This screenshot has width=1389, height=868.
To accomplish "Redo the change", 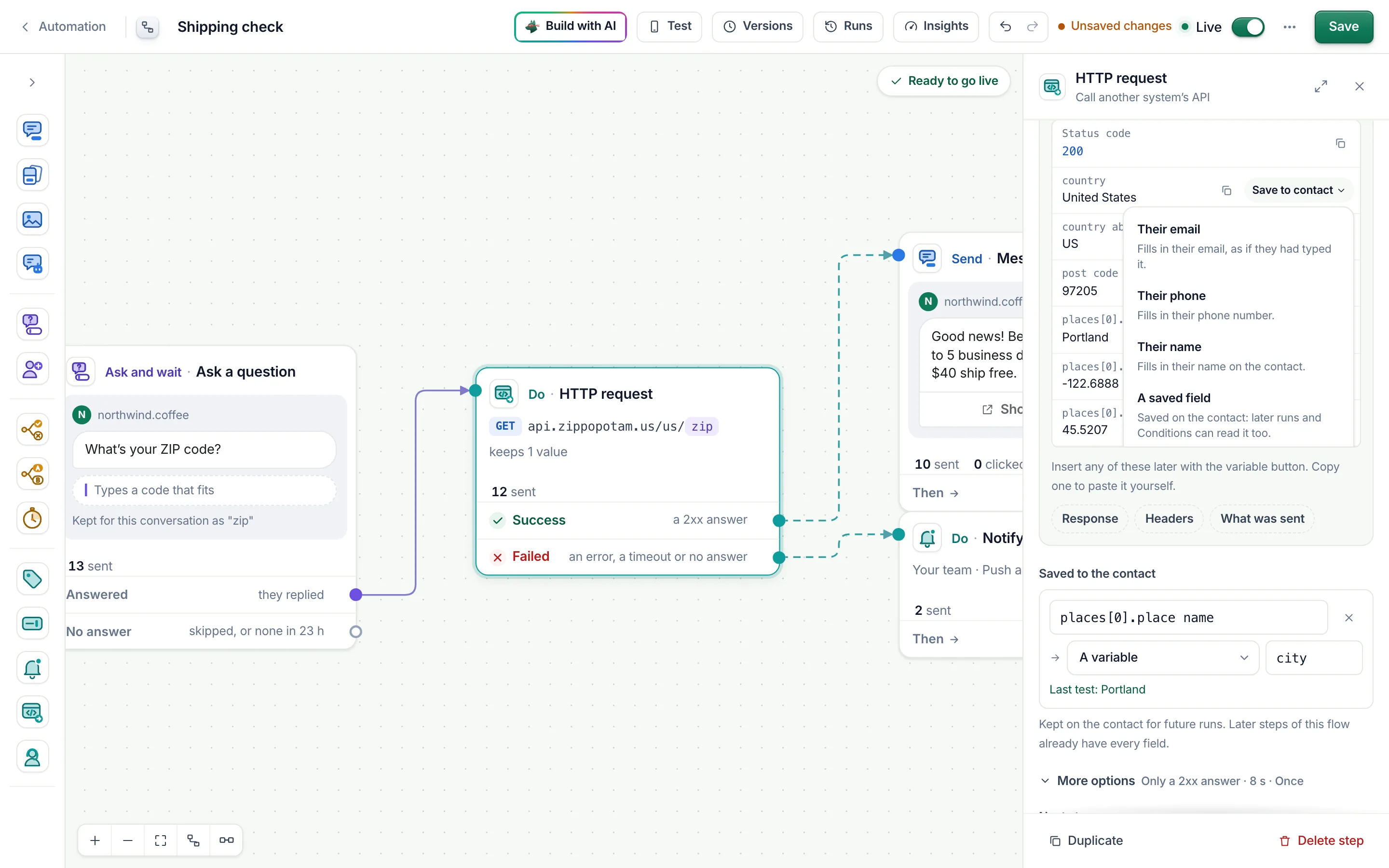I will (x=1032, y=27).
